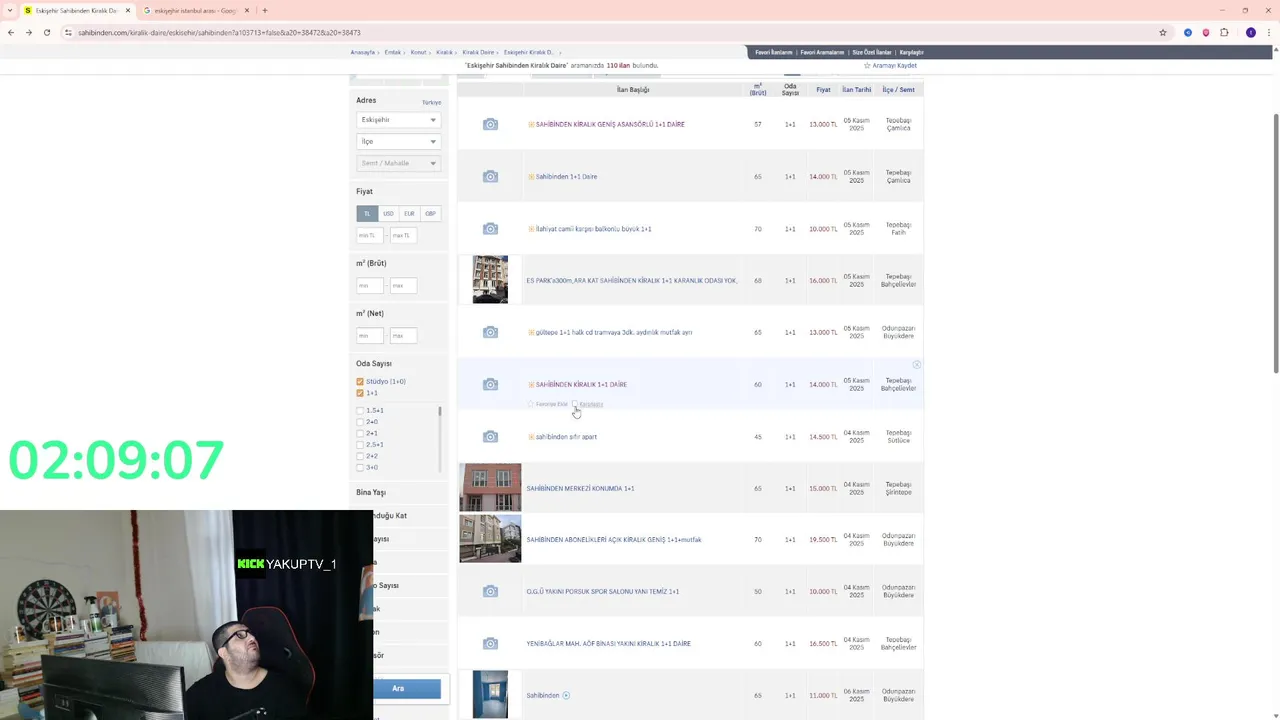The image size is (1280, 720).
Task: Click Oda Sayısı list scrollbar thumb
Action: click(440, 411)
